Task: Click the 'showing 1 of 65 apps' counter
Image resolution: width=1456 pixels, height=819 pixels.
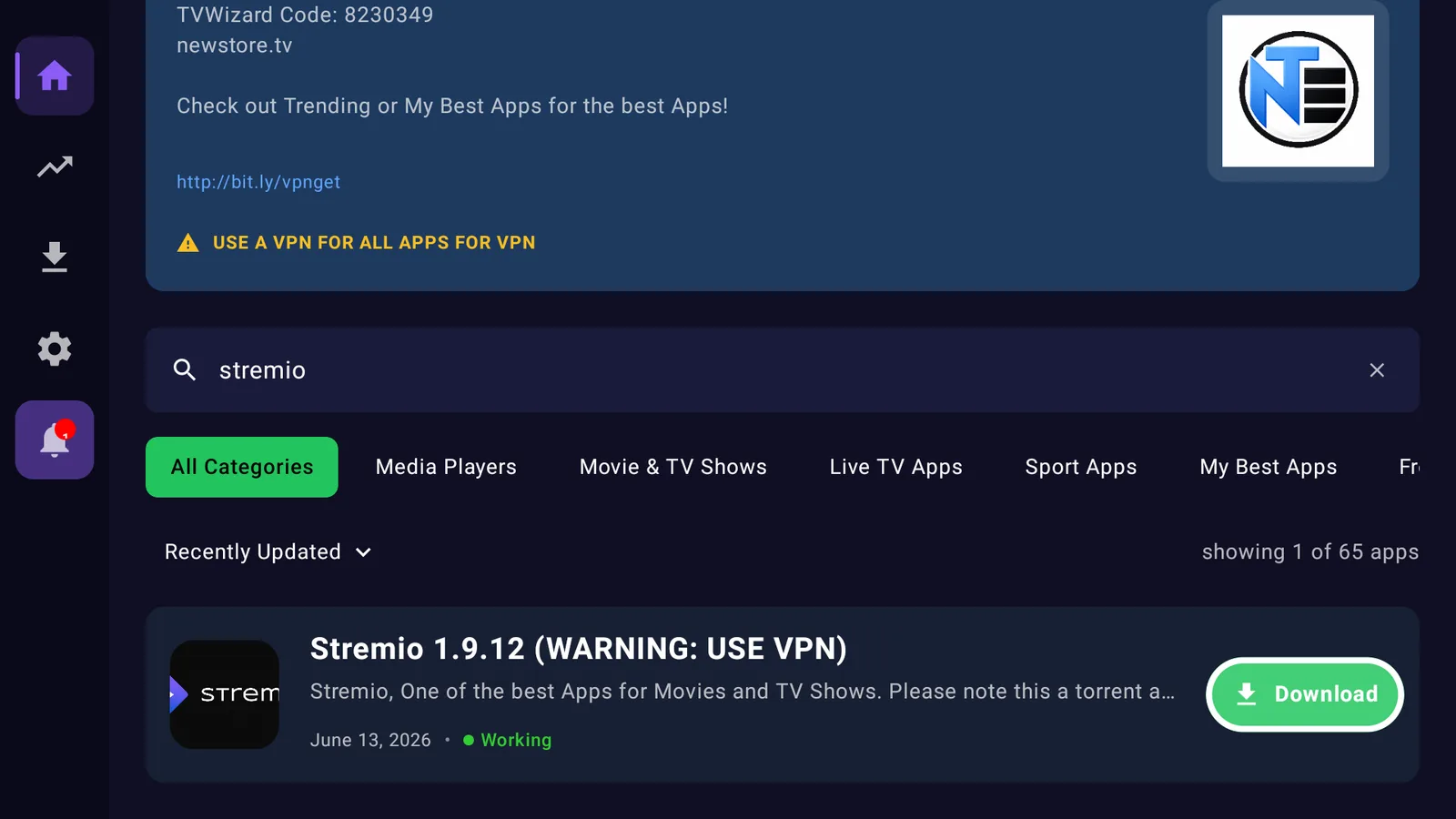Action: coord(1310,552)
